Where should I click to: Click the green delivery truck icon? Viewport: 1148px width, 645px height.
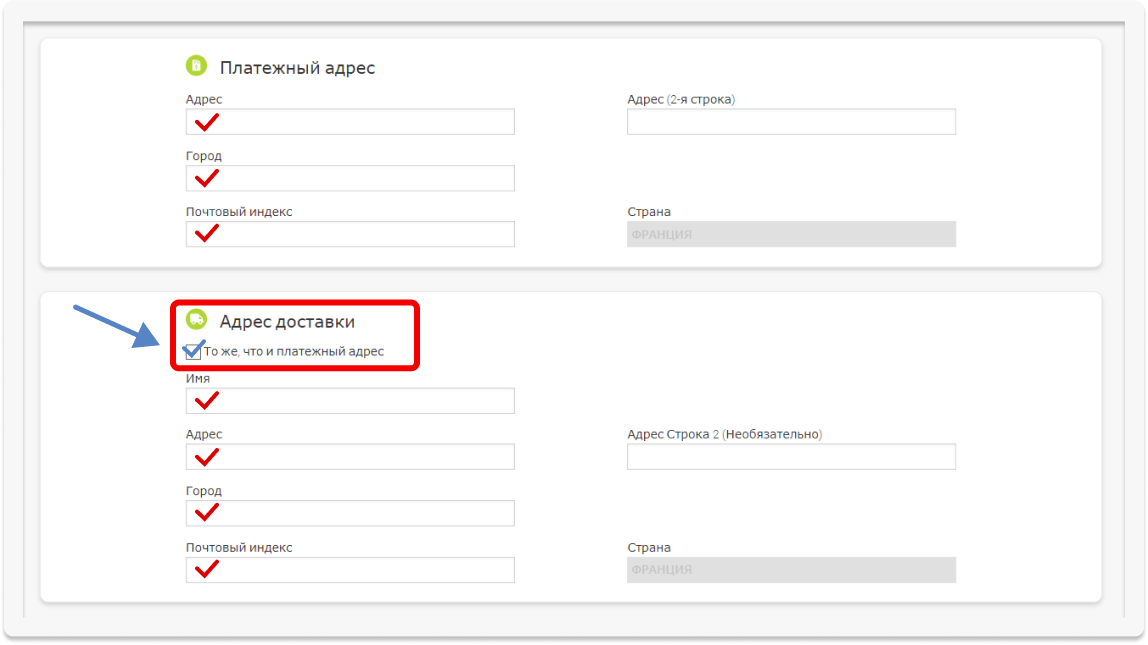[x=196, y=320]
